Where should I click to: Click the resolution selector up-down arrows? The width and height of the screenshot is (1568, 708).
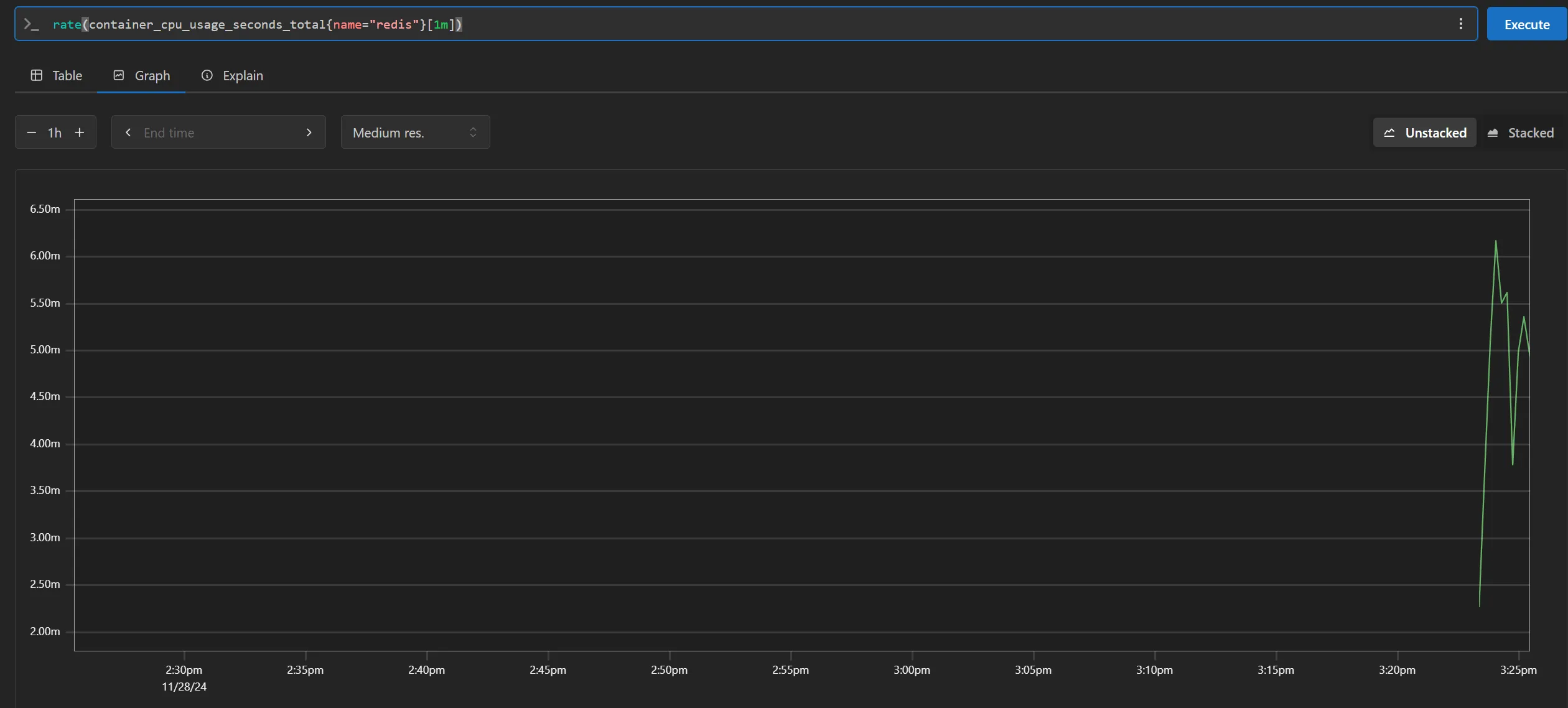pos(473,133)
